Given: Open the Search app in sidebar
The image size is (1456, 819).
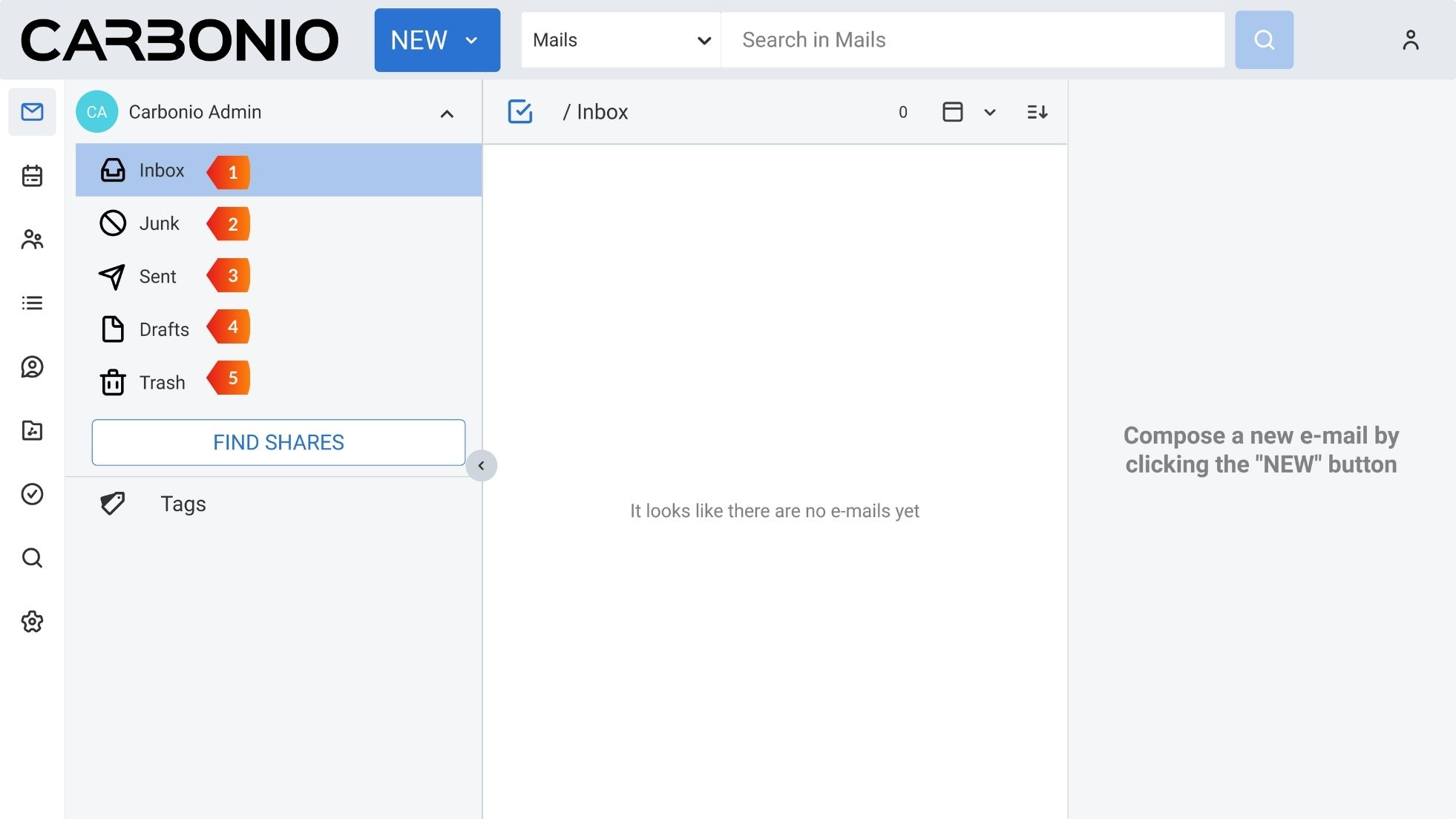Looking at the screenshot, I should [32, 558].
